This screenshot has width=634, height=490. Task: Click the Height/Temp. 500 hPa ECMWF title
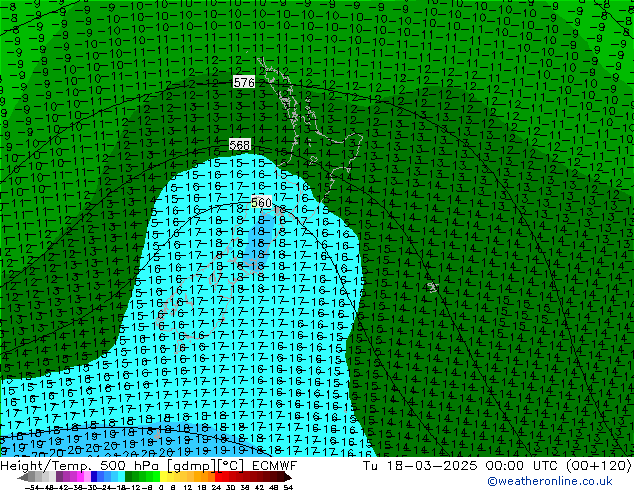point(148,466)
